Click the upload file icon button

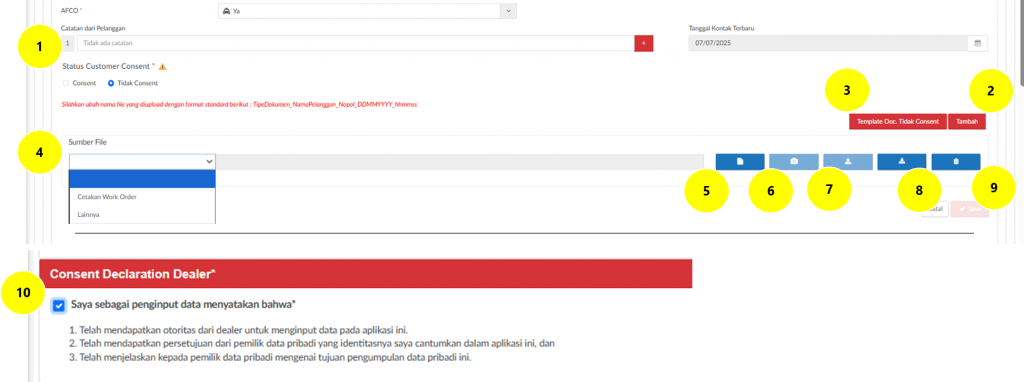pos(848,162)
